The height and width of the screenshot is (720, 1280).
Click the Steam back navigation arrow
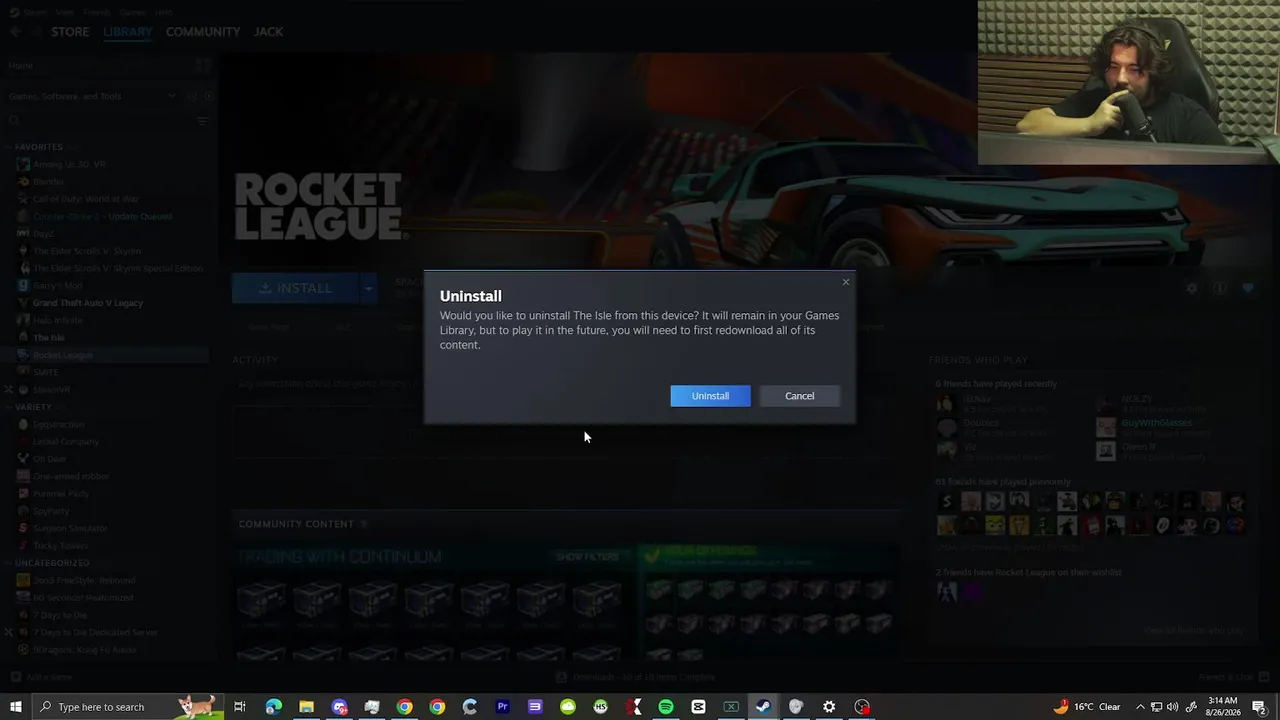click(x=15, y=32)
